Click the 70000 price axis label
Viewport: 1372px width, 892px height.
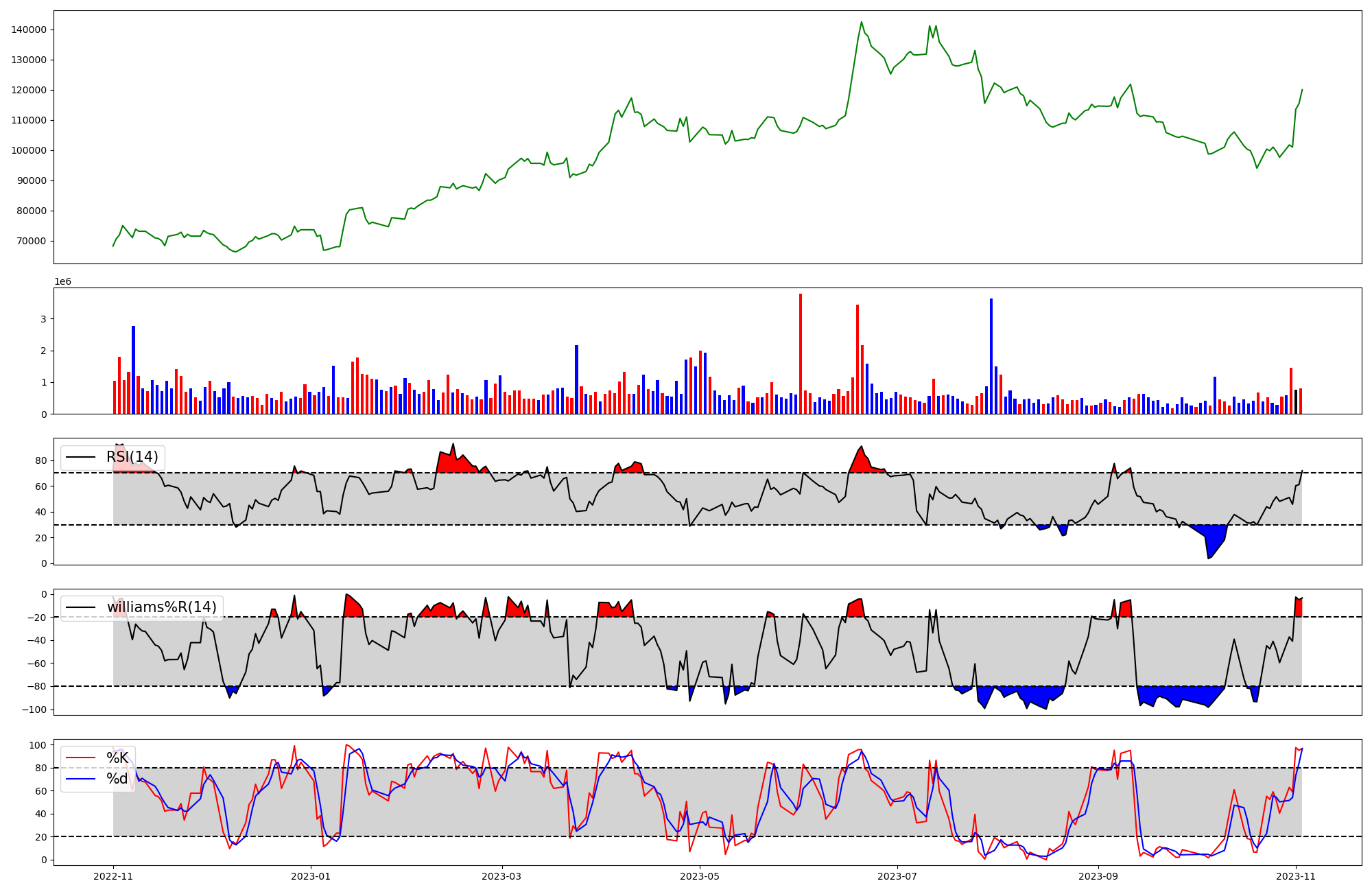(32, 241)
